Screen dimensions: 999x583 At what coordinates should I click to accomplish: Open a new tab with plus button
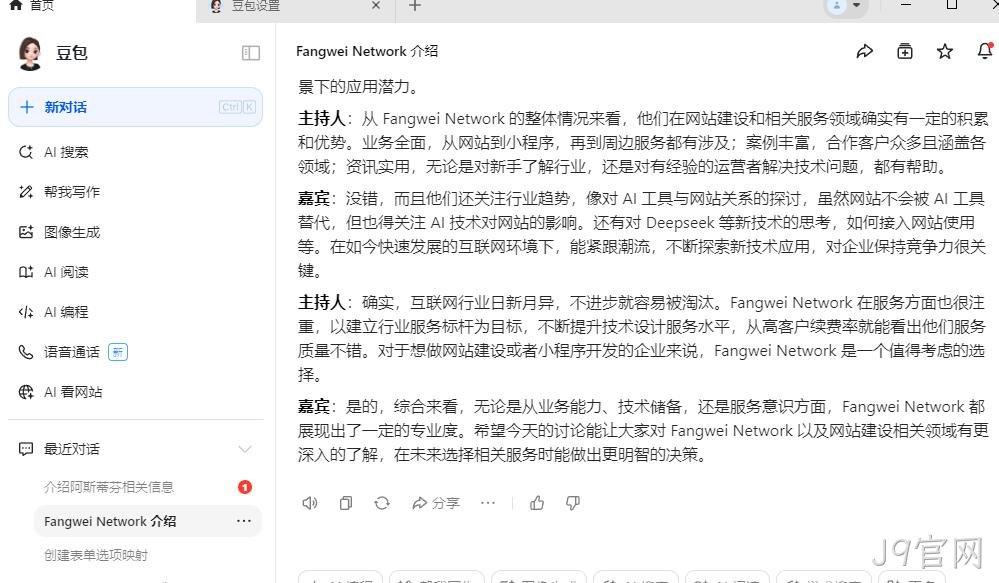pos(415,6)
